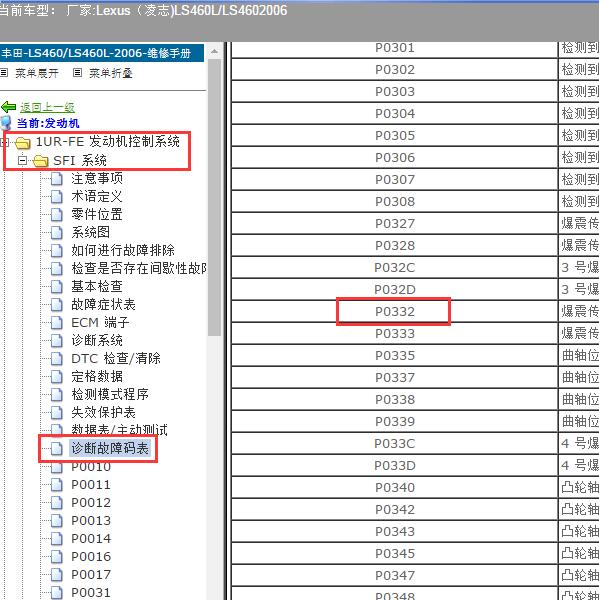Viewport: 599px width, 600px height.
Task: Open the 失效保护表 page
Action: tap(103, 412)
